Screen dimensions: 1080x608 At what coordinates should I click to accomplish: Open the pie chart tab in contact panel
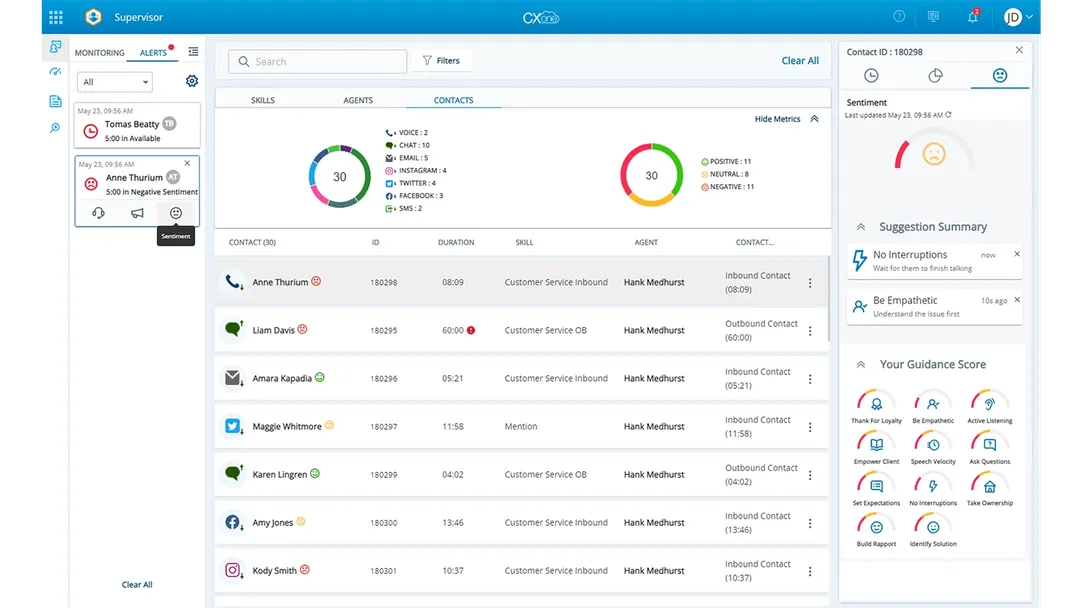pos(935,76)
